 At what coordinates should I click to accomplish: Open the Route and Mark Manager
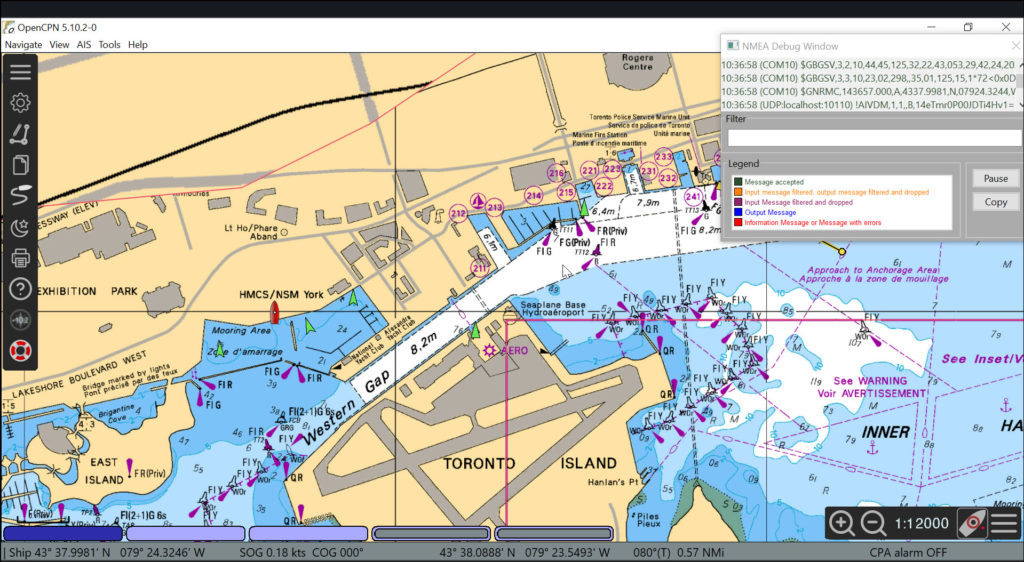[x=20, y=166]
